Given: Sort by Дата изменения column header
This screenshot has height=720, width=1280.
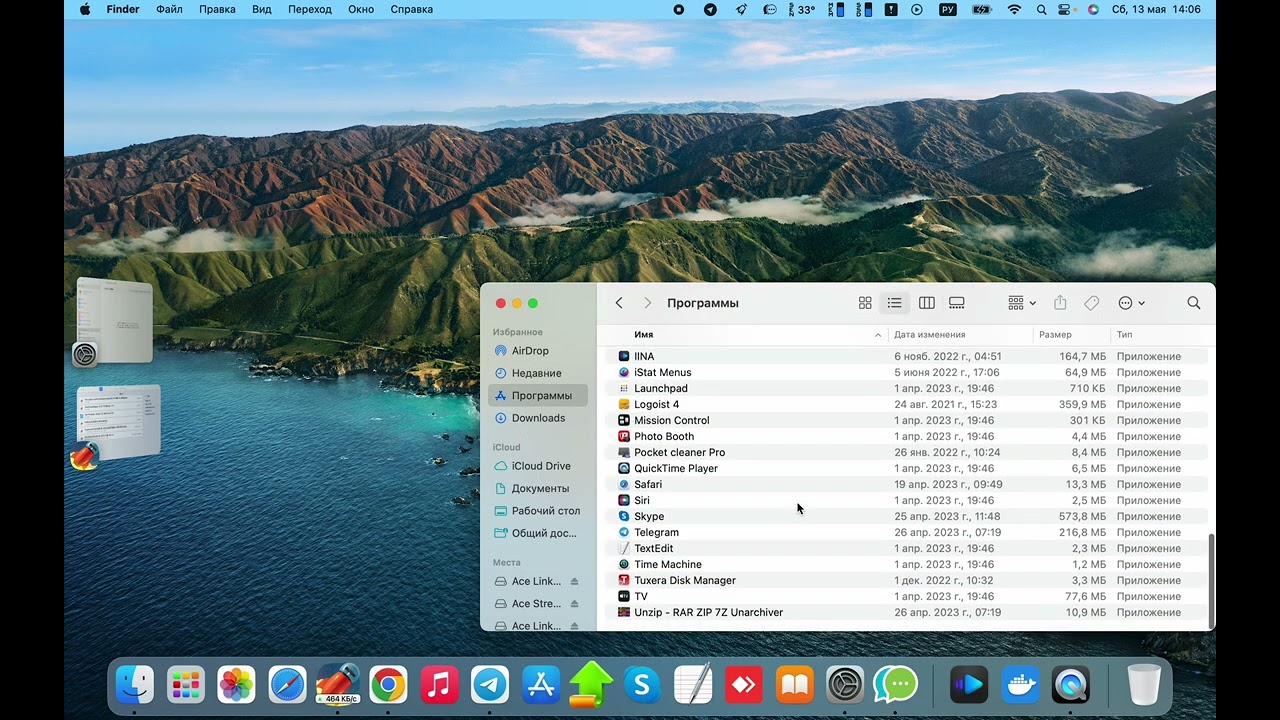Looking at the screenshot, I should point(929,335).
